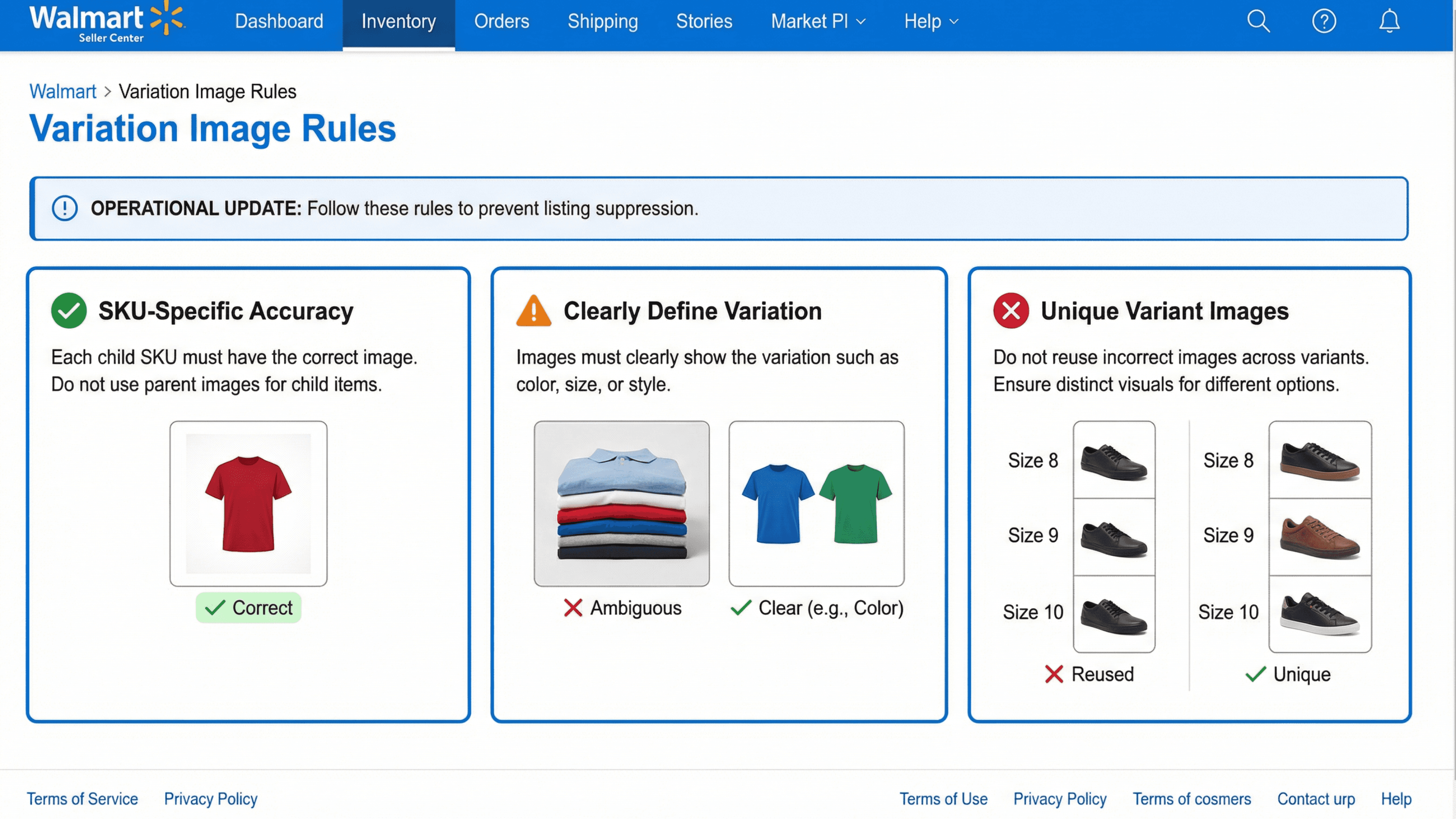Screen dimensions: 1456x819
Task: Click the operational update info icon
Action: click(64, 209)
